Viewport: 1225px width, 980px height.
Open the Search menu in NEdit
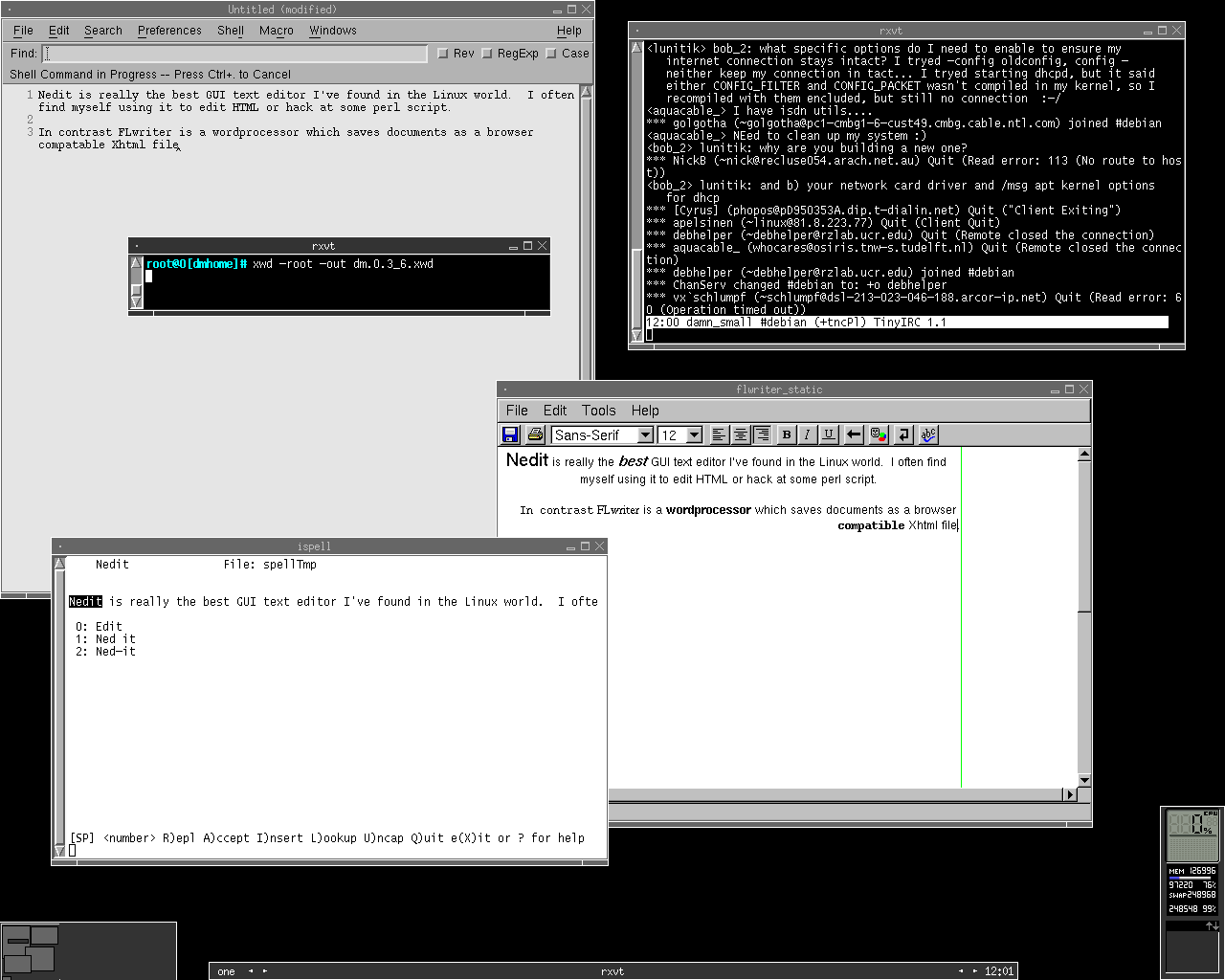(x=103, y=31)
